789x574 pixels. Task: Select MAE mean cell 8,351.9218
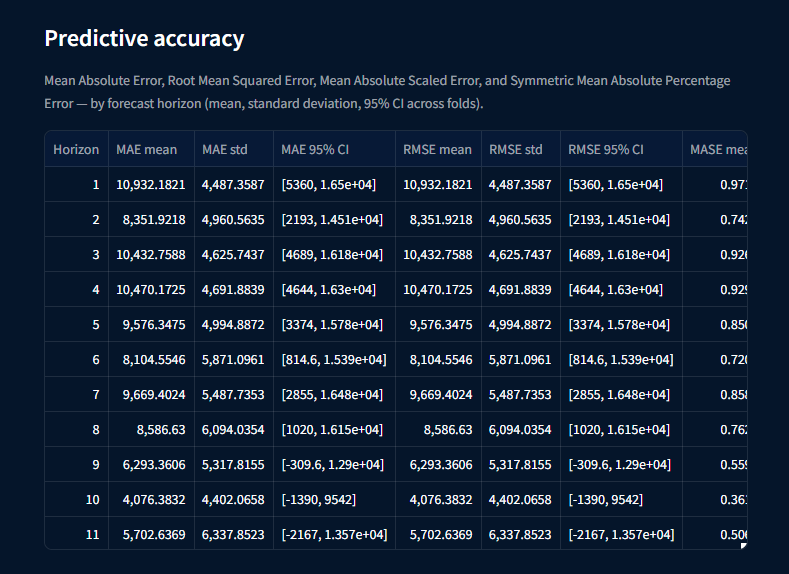pyautogui.click(x=151, y=220)
